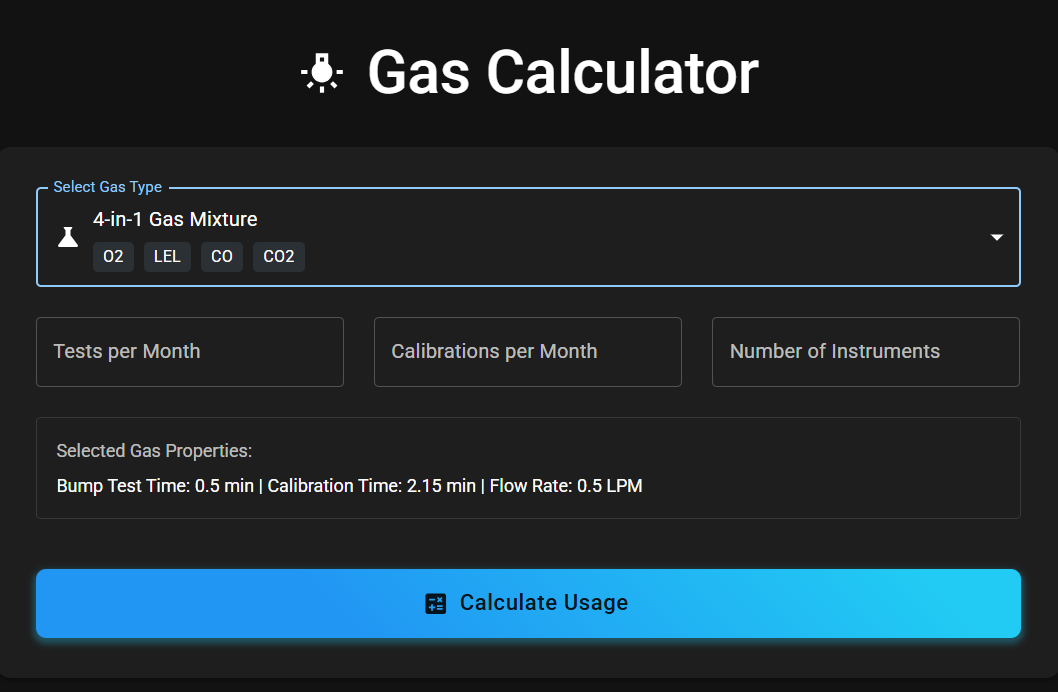Select the CO2 gas chip
1058x692 pixels.
[278, 257]
